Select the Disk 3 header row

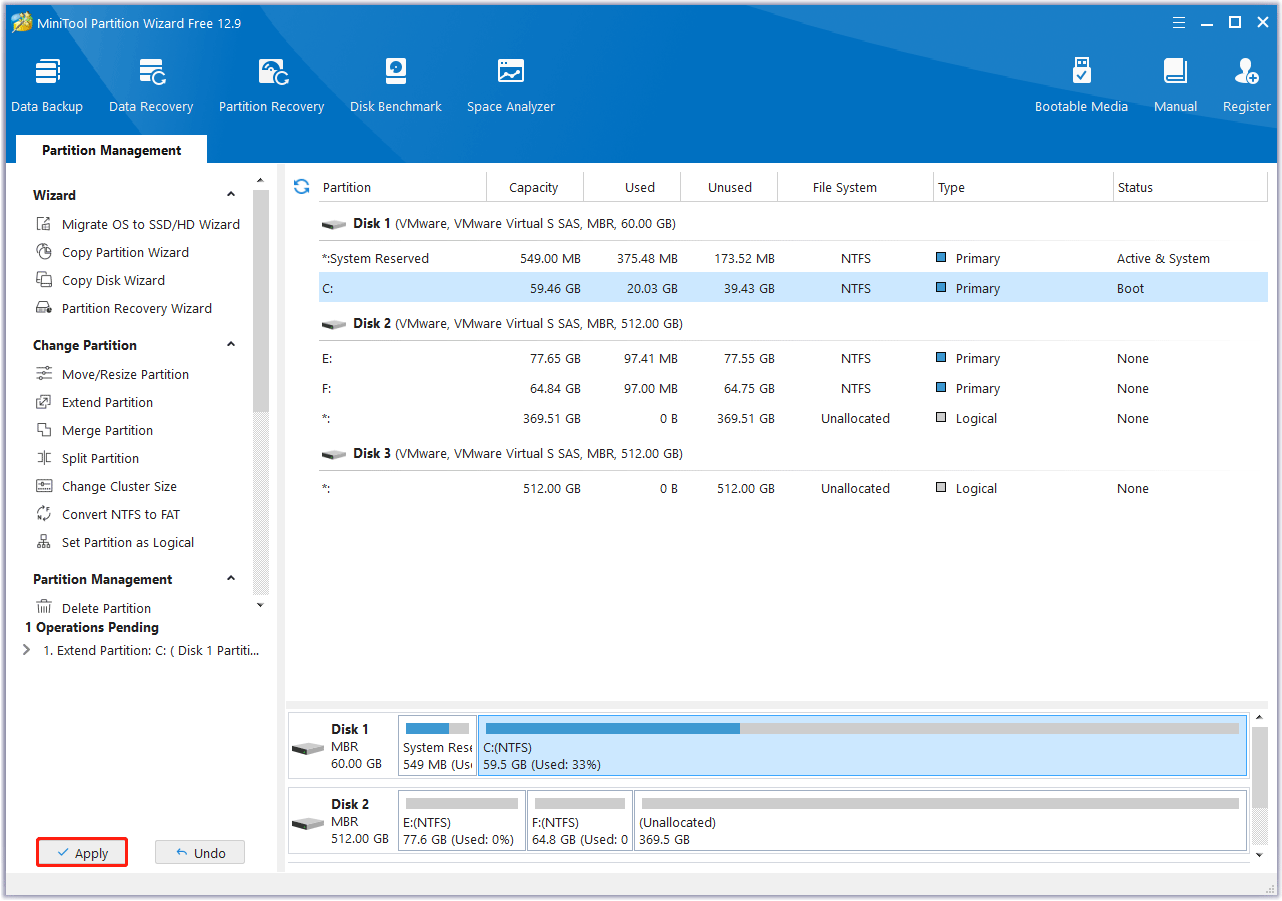point(793,454)
